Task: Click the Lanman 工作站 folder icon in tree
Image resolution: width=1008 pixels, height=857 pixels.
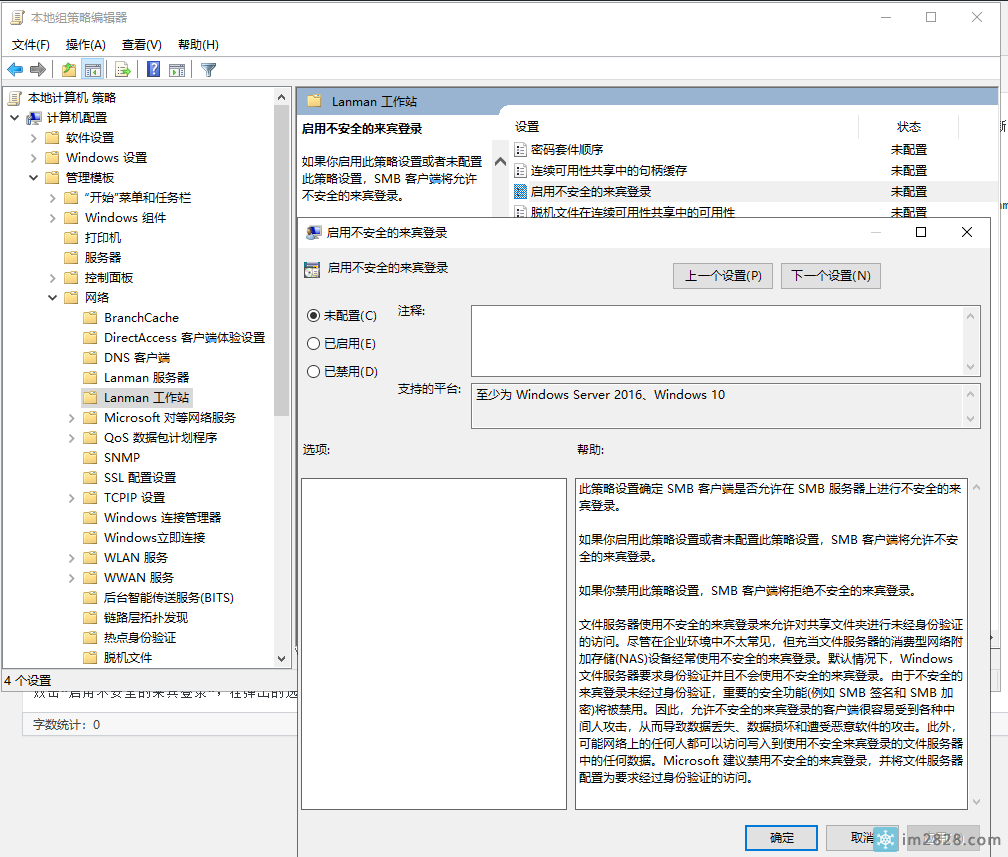Action: (x=91, y=397)
